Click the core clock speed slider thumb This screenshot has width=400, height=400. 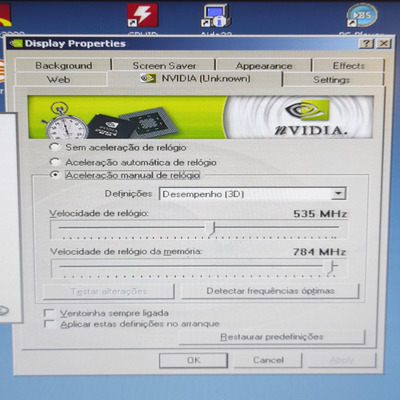[211, 229]
